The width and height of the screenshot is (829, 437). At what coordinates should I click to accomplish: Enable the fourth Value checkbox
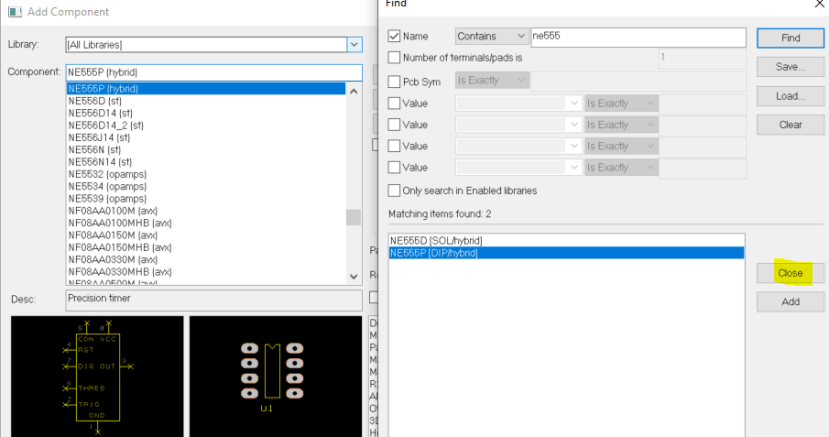[x=394, y=167]
